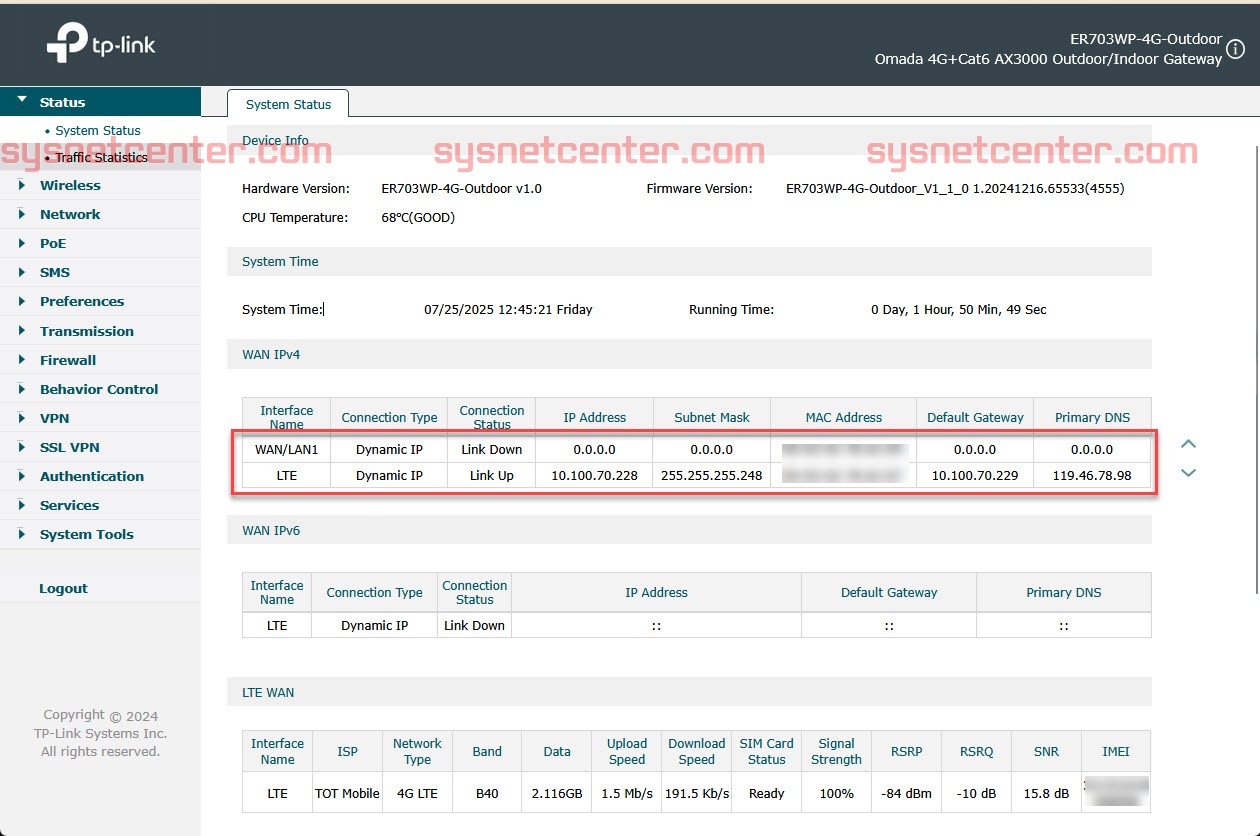Click the down chevron beside WAN IPv4 table
This screenshot has height=836, width=1260.
1188,473
